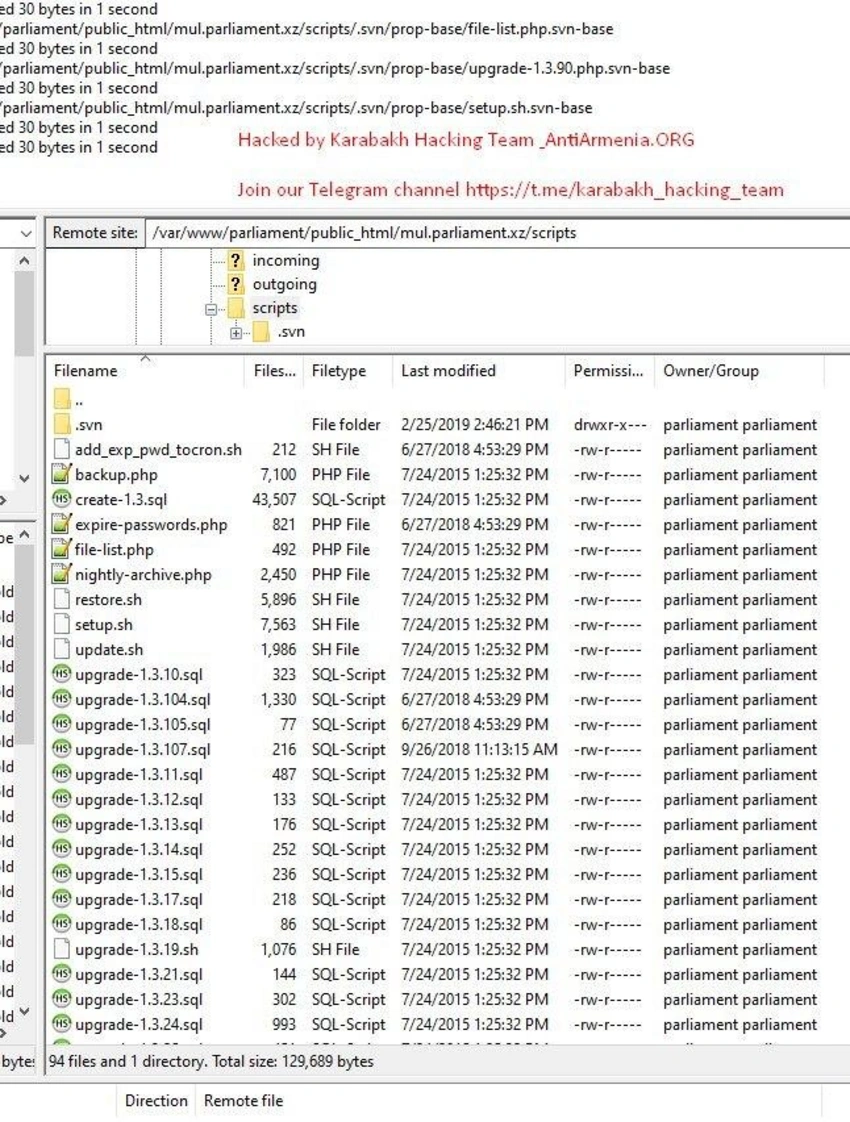Click the setup.sh file icon
This screenshot has height=1122, width=850.
(x=62, y=625)
